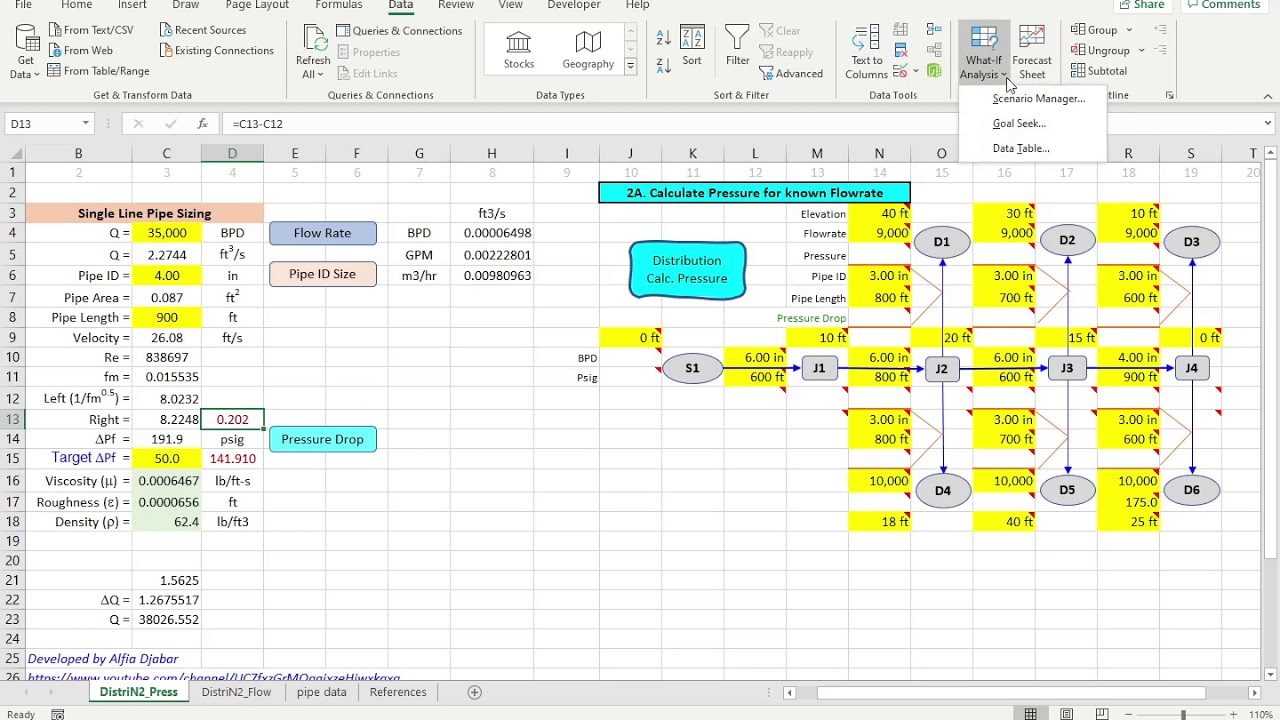
Task: Click the Consolidate icon
Action: pyautogui.click(x=934, y=30)
